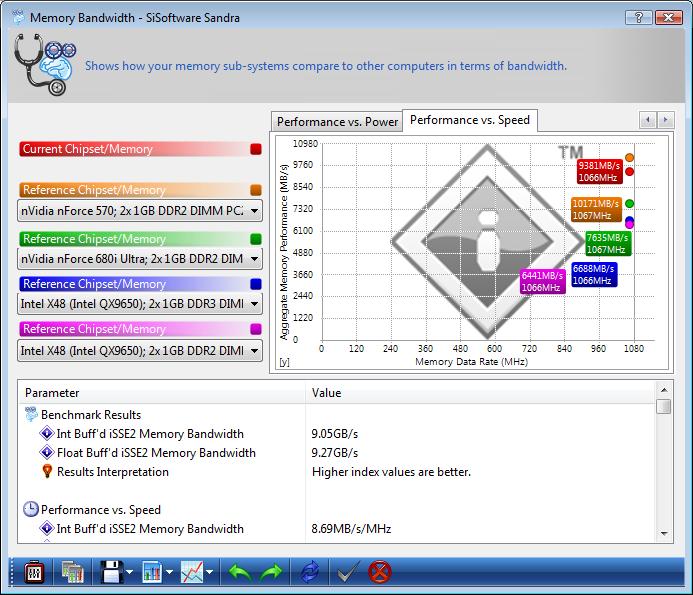This screenshot has width=693, height=595.
Task: Click the help question mark button
Action: tap(639, 18)
